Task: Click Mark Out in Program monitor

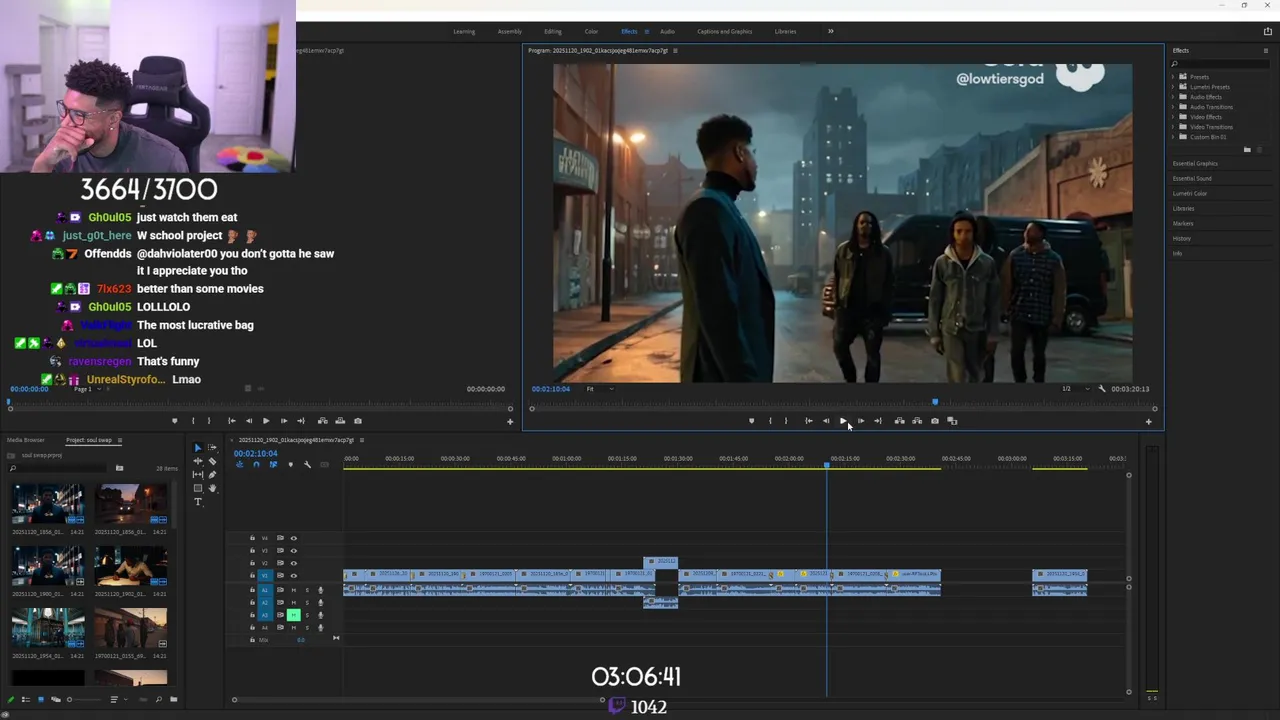Action: click(x=786, y=421)
